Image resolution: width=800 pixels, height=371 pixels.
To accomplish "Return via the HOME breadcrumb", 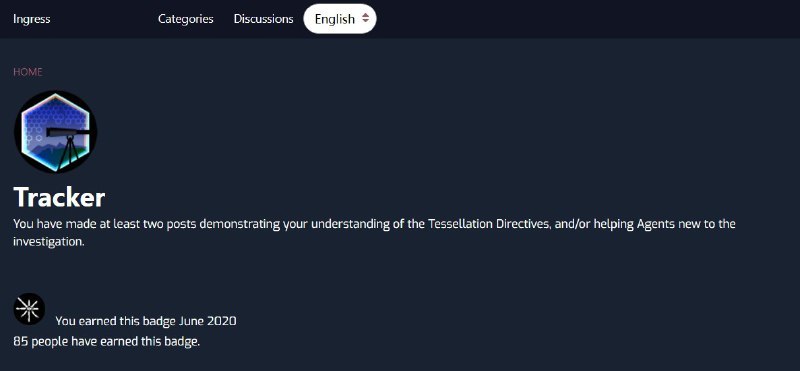I will (28, 72).
